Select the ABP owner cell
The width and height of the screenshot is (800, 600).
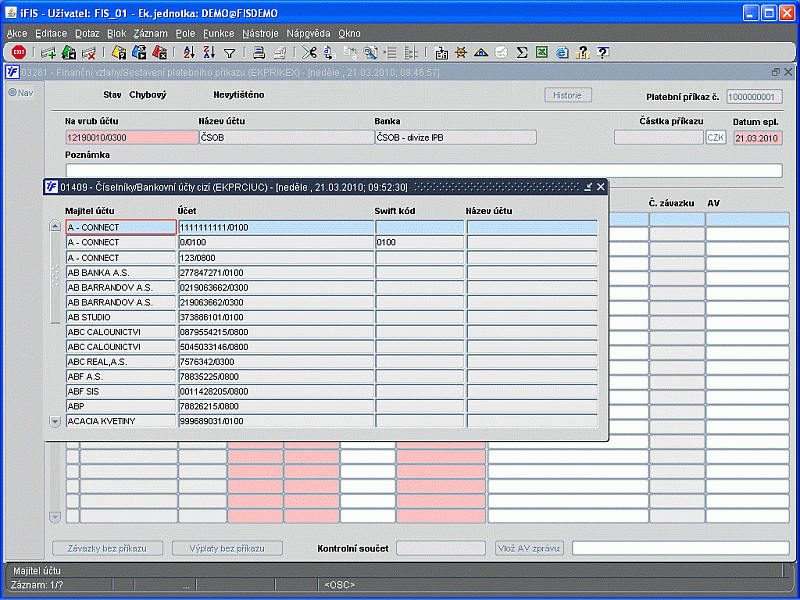click(x=120, y=406)
